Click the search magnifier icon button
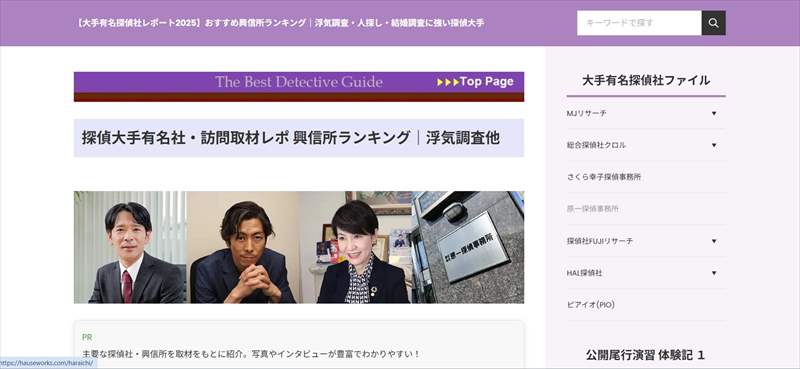Image resolution: width=800 pixels, height=369 pixels. [713, 23]
